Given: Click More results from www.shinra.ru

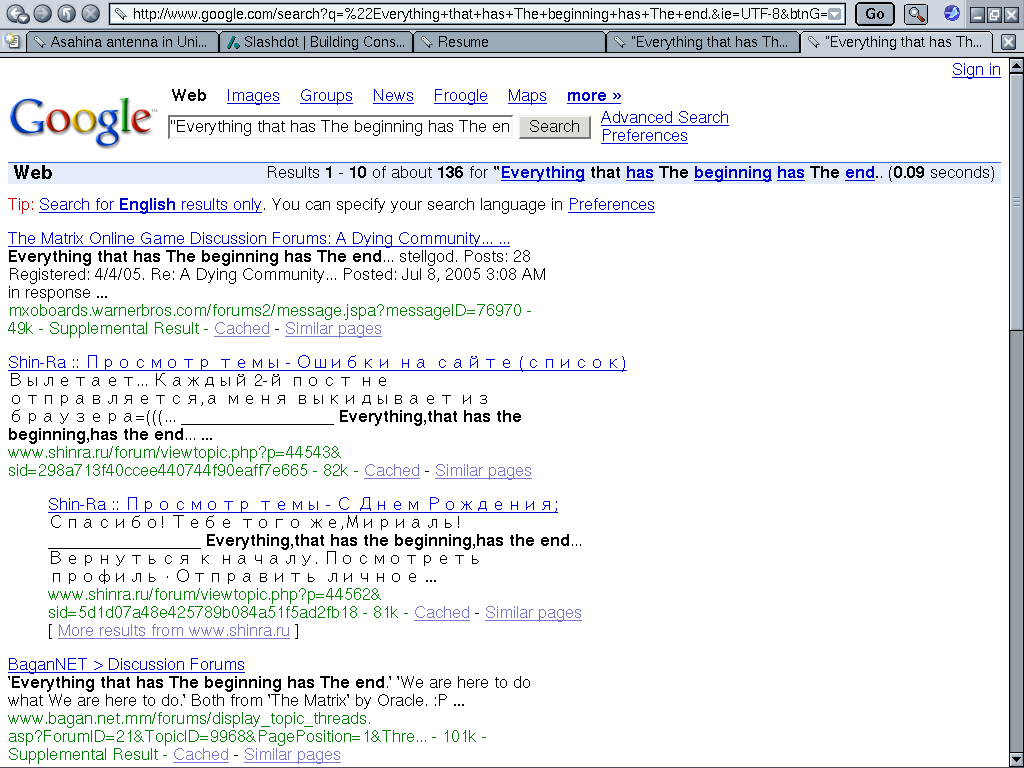Looking at the screenshot, I should [174, 631].
